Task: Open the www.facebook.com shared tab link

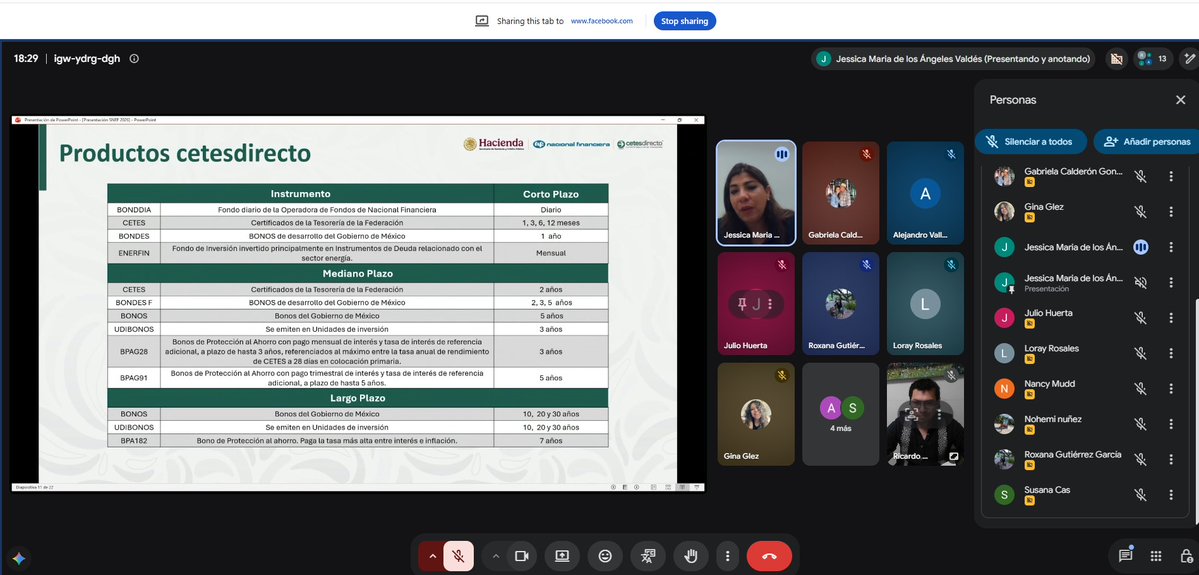Action: [x=602, y=21]
